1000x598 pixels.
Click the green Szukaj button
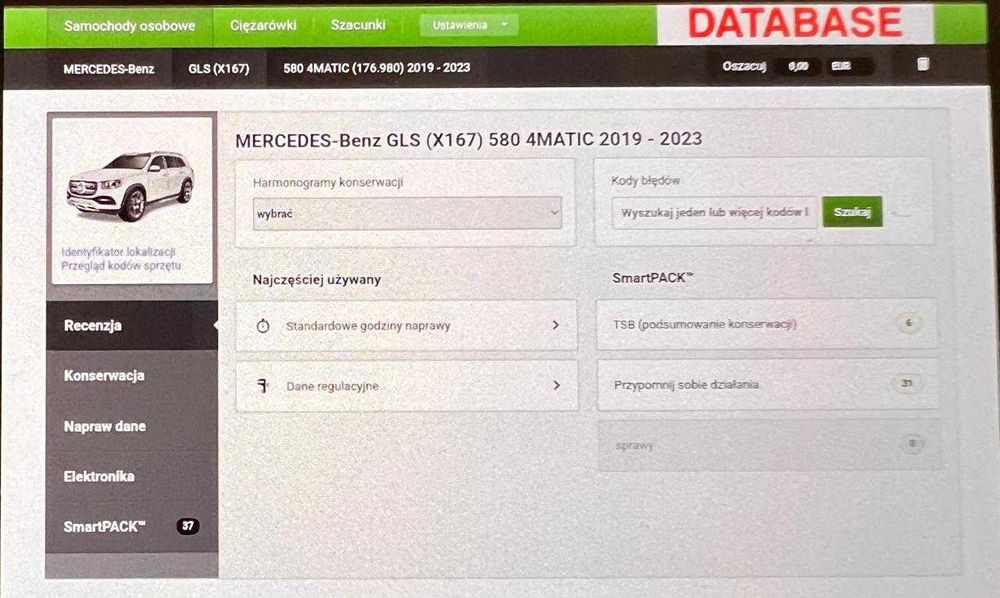(x=852, y=212)
